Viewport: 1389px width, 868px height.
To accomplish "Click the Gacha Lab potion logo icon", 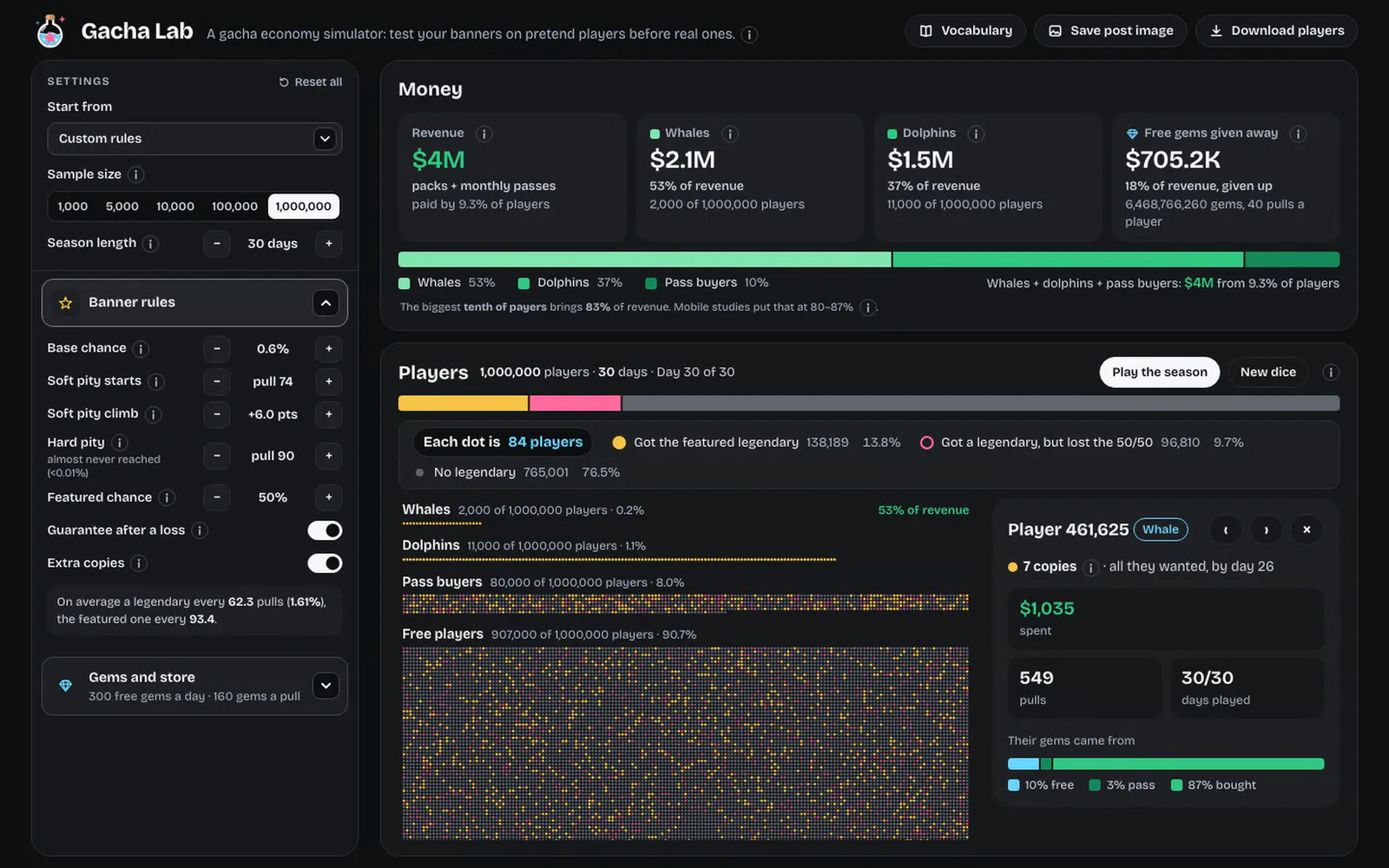I will pos(50,31).
